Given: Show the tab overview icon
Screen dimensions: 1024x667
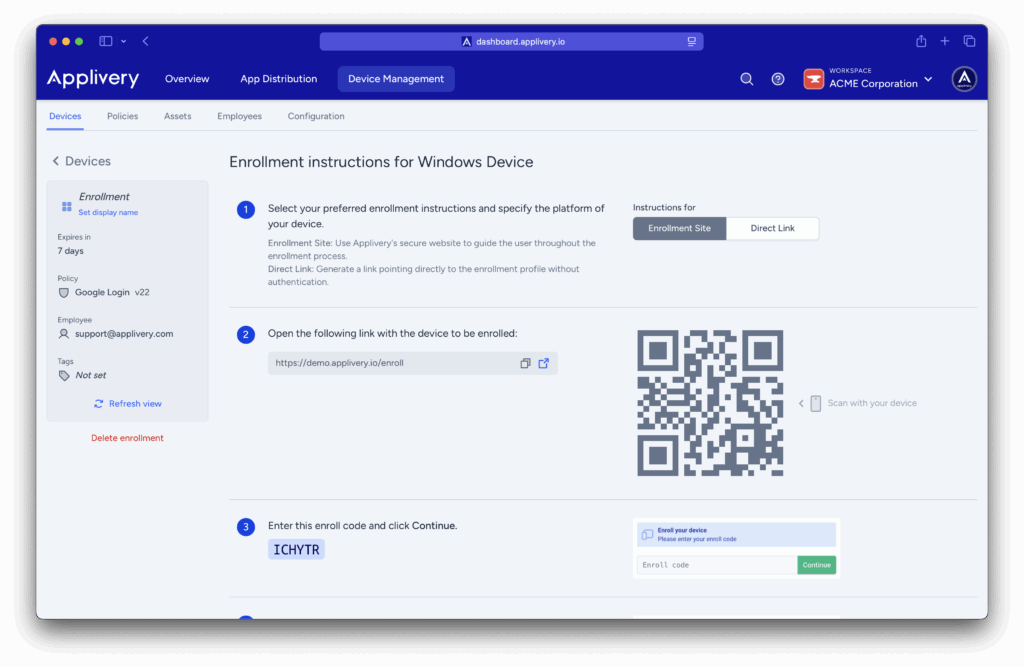Looking at the screenshot, I should coord(969,41).
